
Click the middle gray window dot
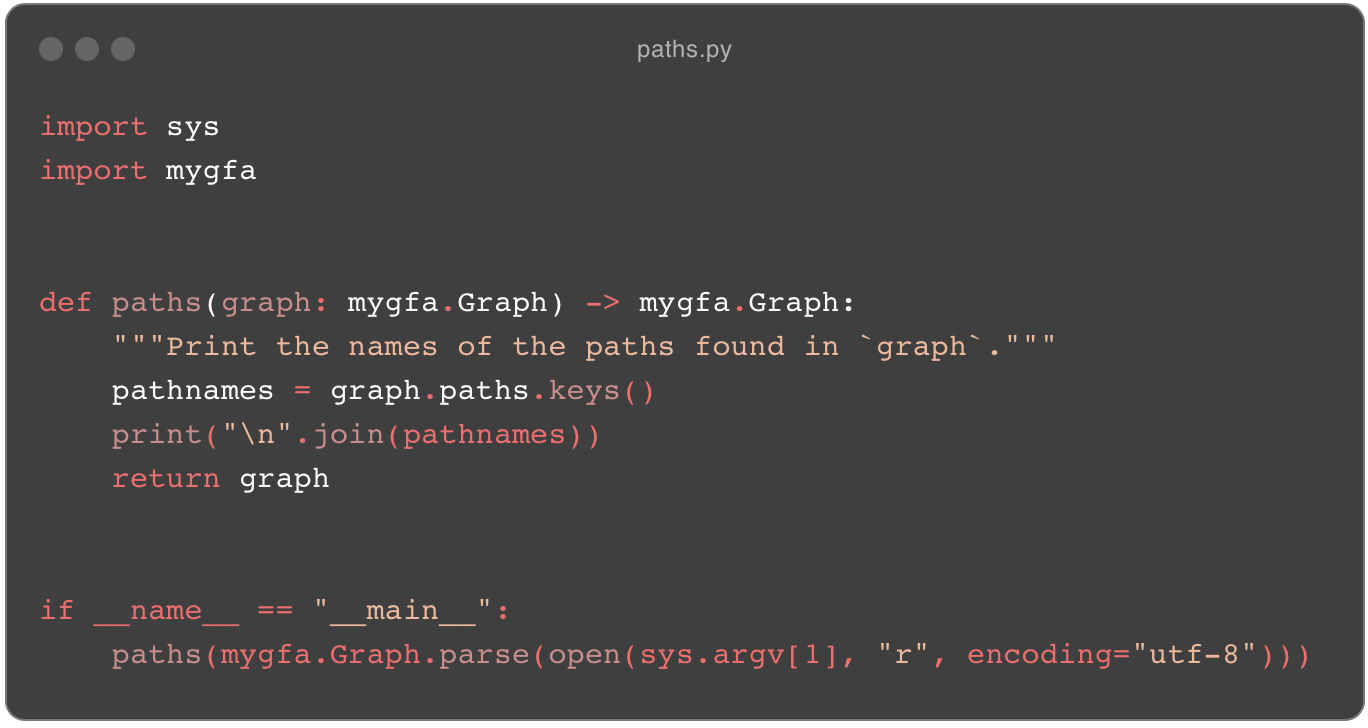(x=87, y=49)
